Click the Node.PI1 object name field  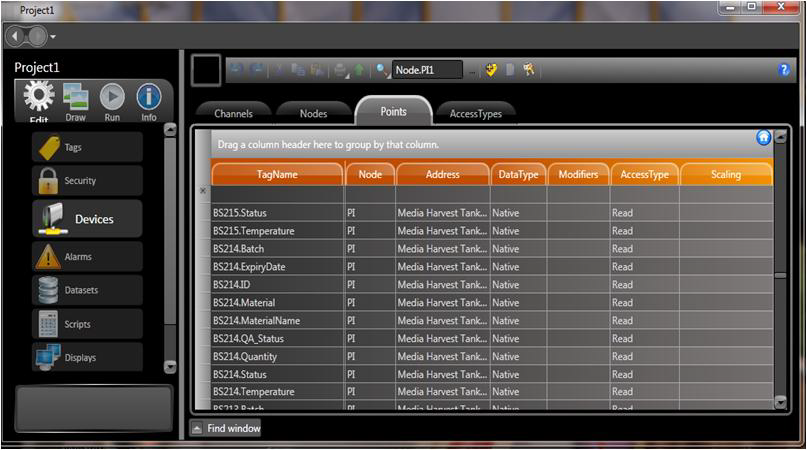427,70
